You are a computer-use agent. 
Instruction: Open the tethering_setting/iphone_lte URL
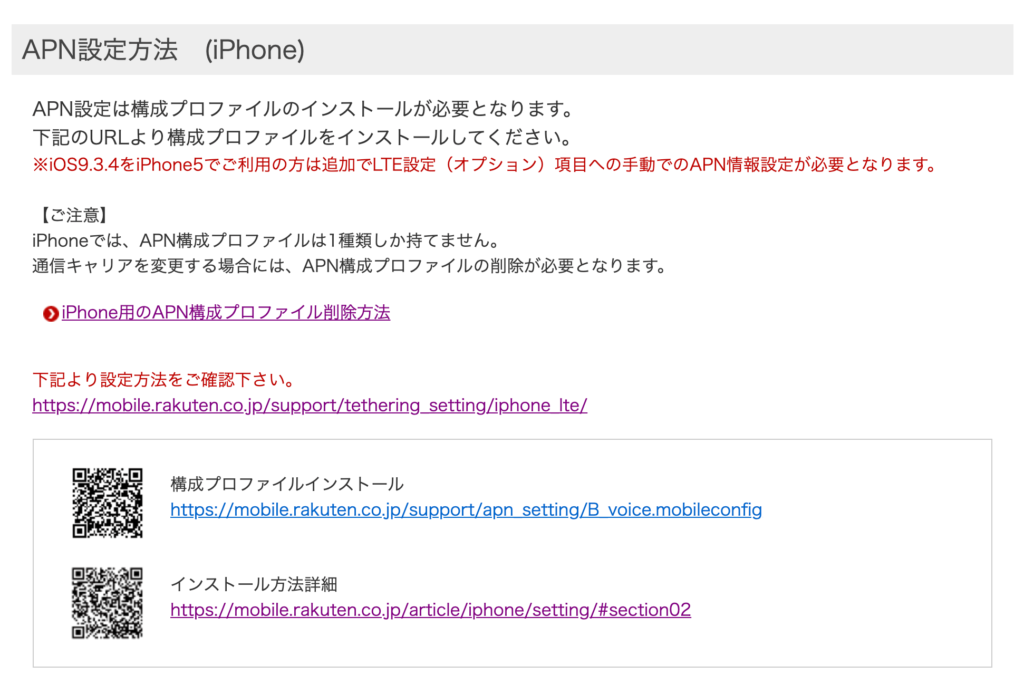[x=310, y=405]
